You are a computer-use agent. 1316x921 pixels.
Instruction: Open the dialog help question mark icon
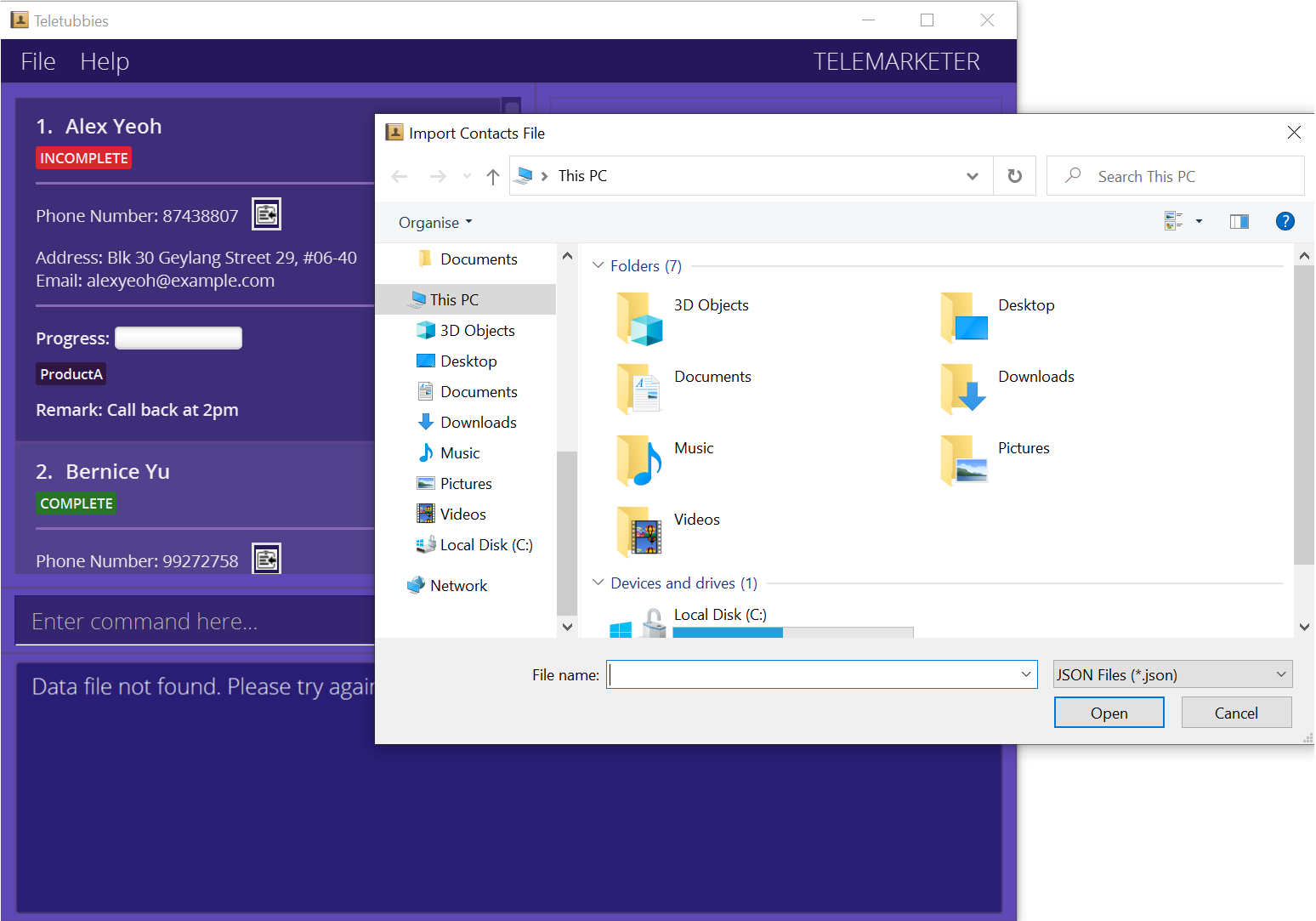click(1285, 222)
